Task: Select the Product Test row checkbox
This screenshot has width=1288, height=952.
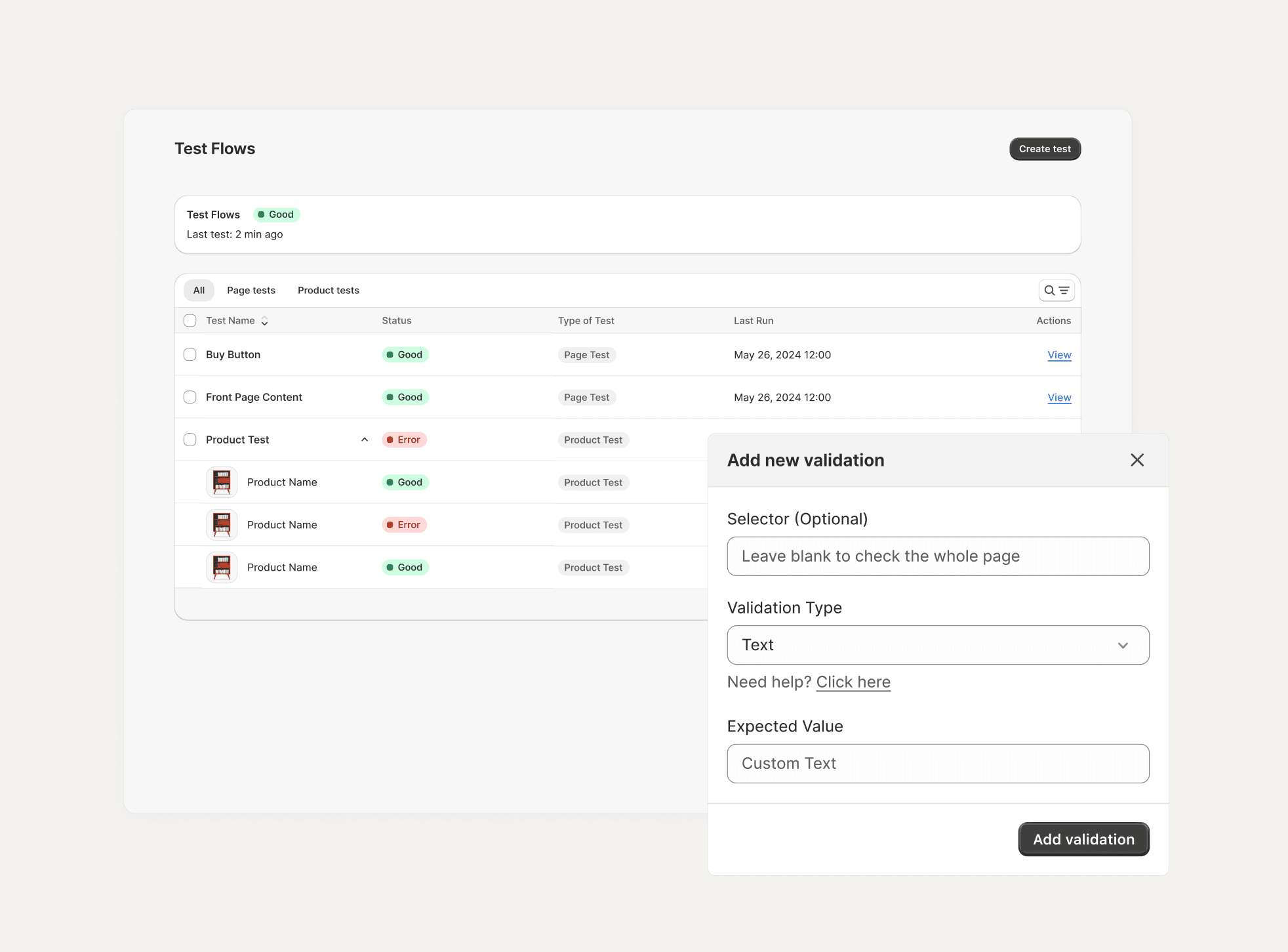Action: (x=190, y=440)
